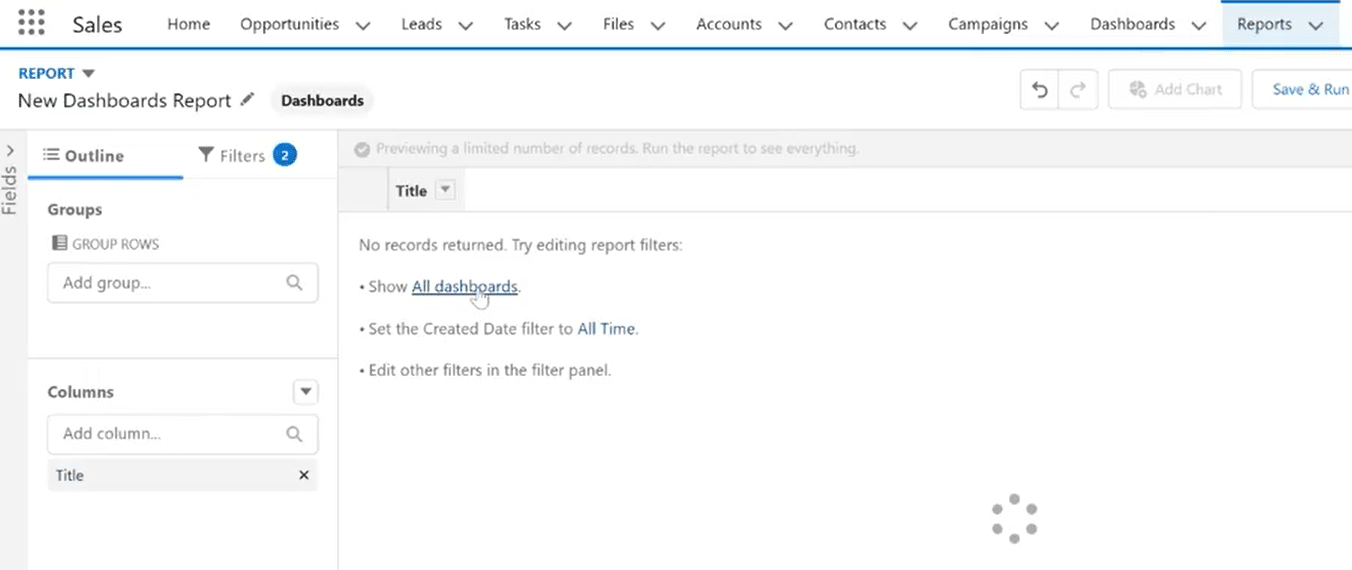Open the Title column header dropdown
This screenshot has width=1352, height=570.
coord(446,190)
